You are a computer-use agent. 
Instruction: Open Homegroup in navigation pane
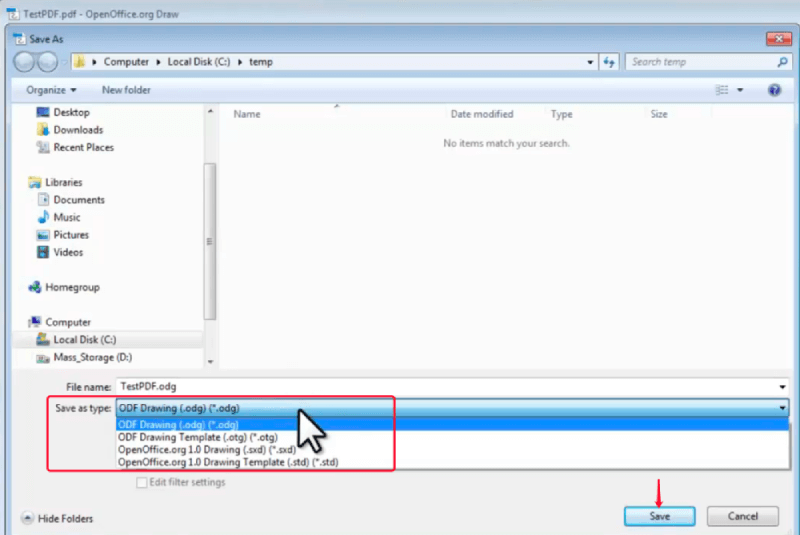click(x=72, y=287)
